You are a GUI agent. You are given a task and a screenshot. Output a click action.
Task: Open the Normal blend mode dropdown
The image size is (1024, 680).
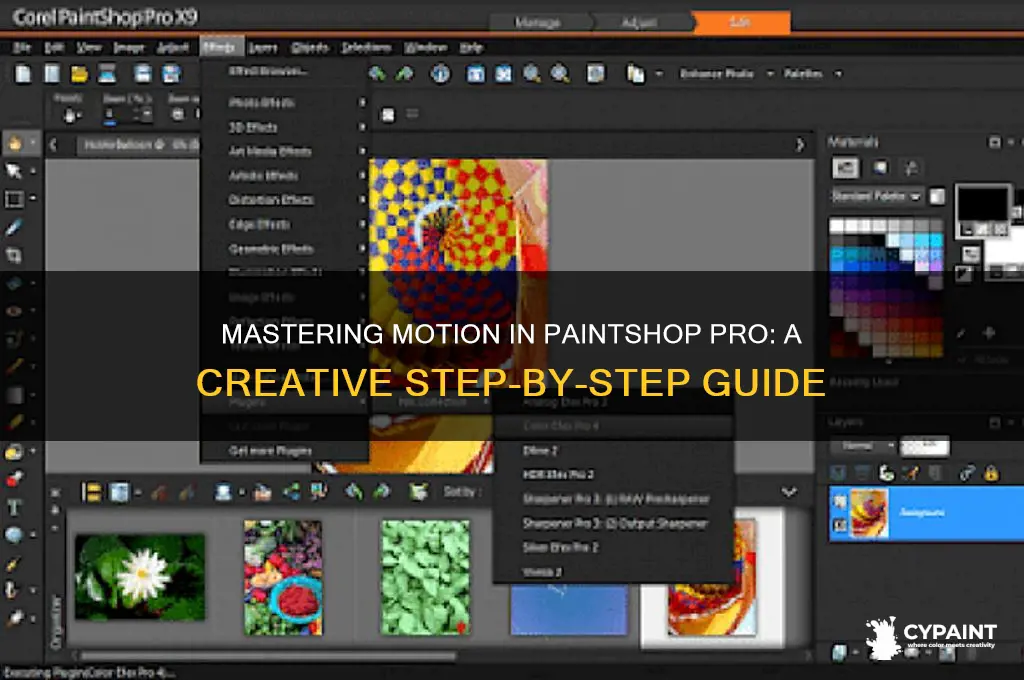click(863, 446)
